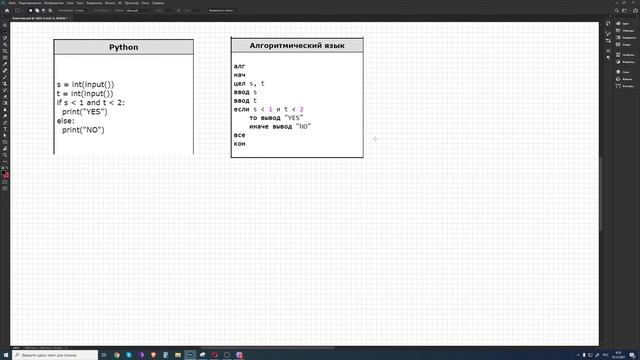Open the Выделение menu
640x360 pixels.
[94, 3]
